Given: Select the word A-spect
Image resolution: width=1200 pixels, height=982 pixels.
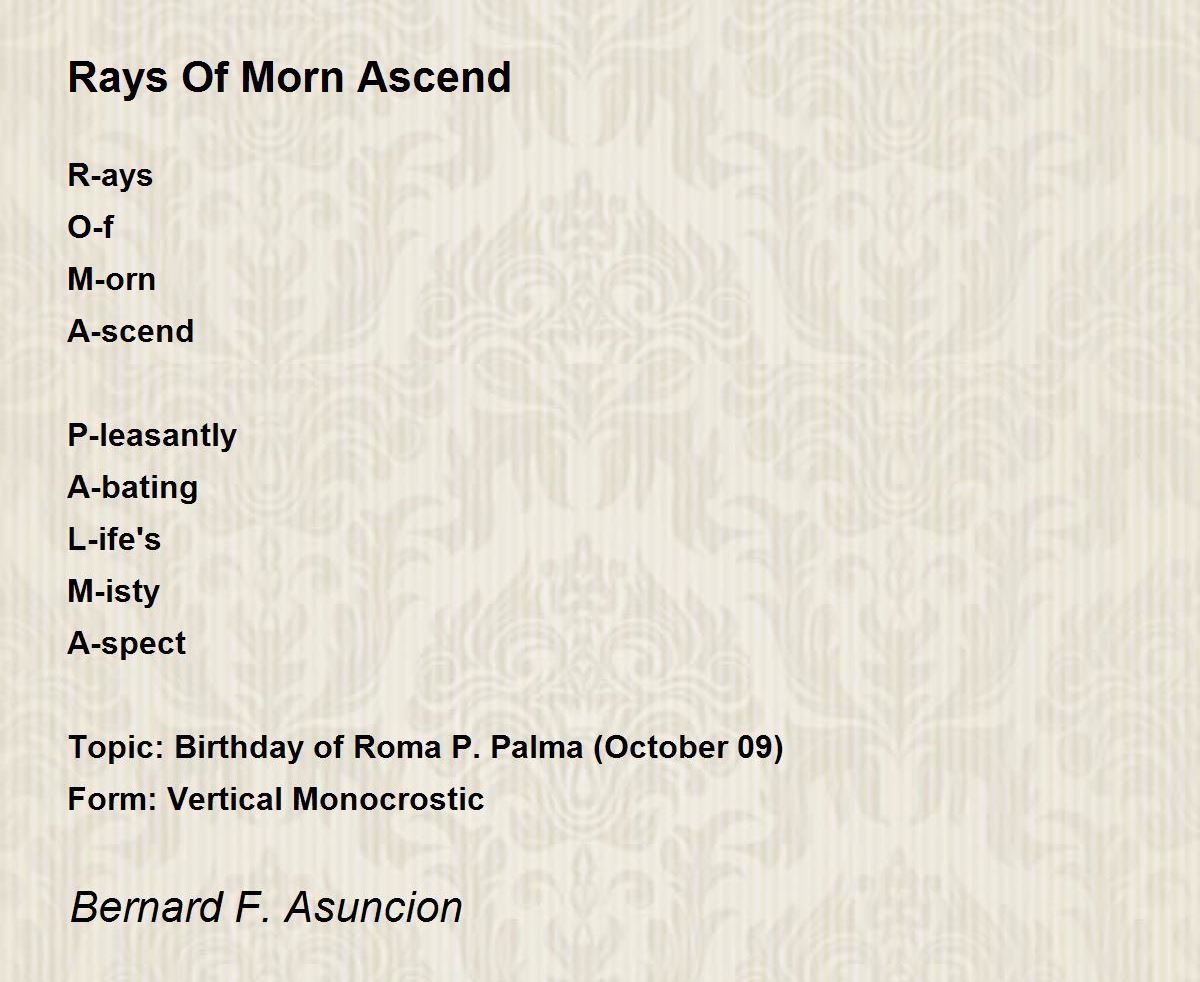Looking at the screenshot, I should 127,644.
